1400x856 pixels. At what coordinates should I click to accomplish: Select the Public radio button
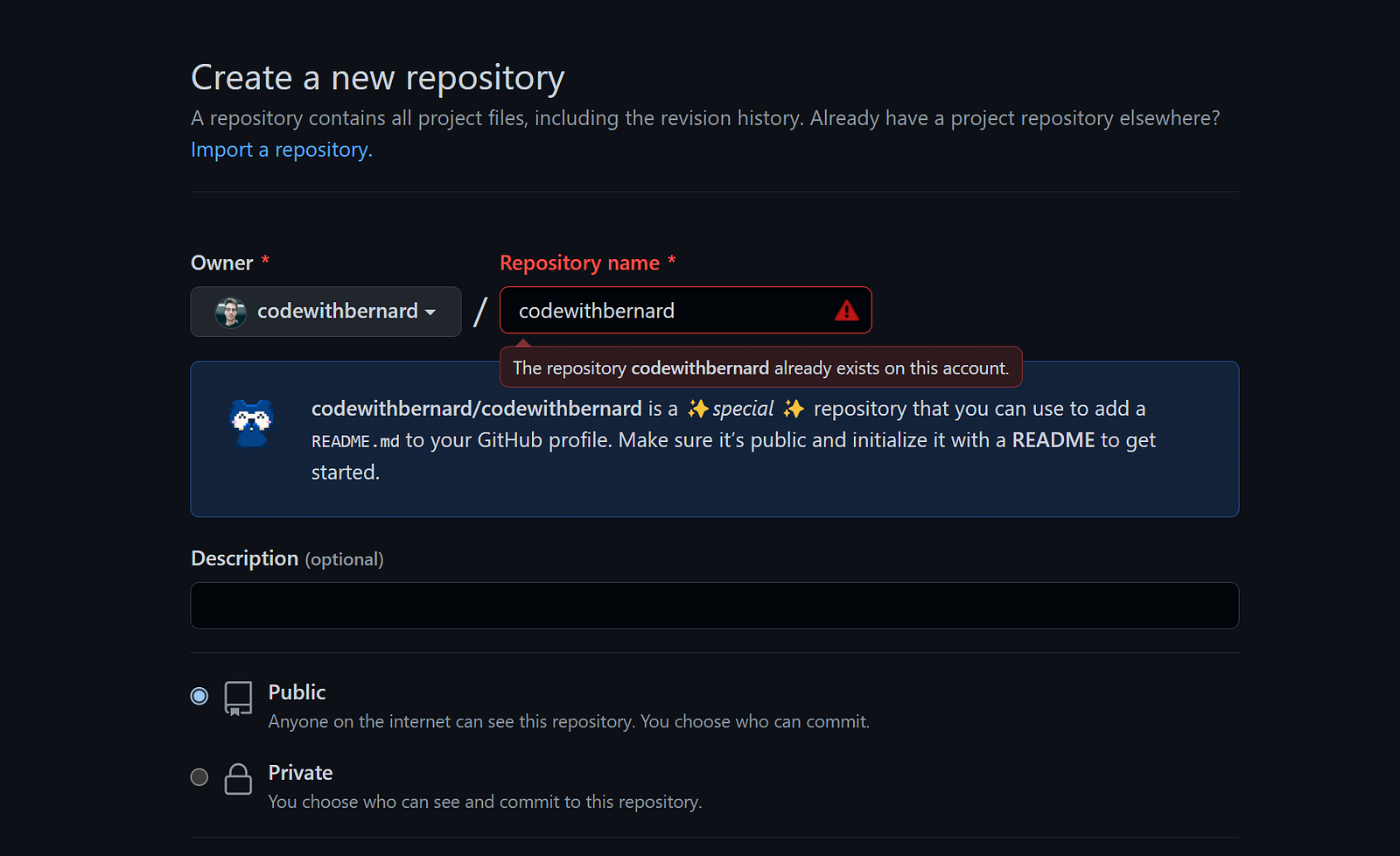tap(199, 696)
